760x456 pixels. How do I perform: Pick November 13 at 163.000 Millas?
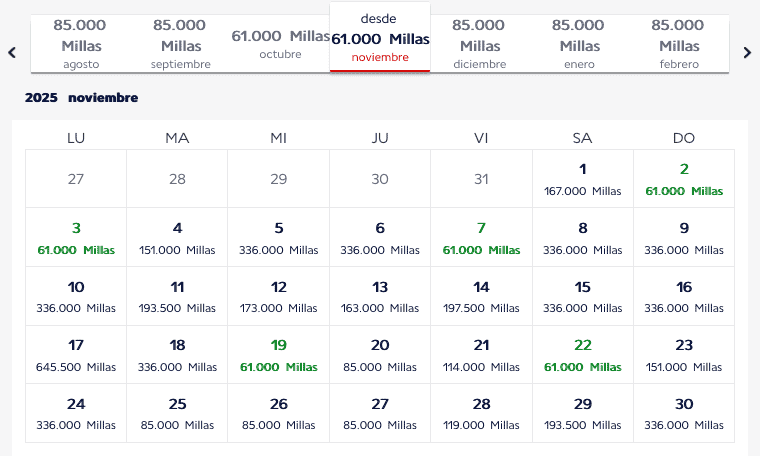click(x=380, y=296)
